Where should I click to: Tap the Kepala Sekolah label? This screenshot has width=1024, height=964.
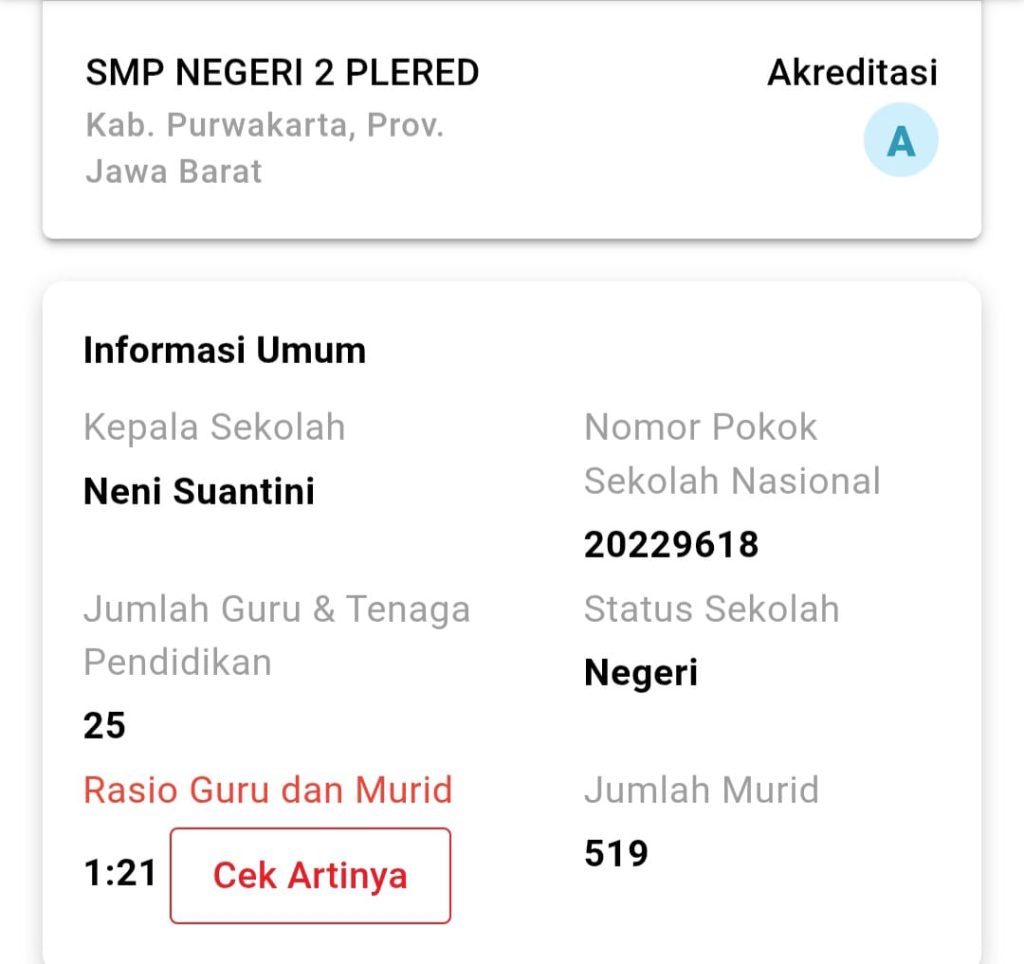click(214, 427)
